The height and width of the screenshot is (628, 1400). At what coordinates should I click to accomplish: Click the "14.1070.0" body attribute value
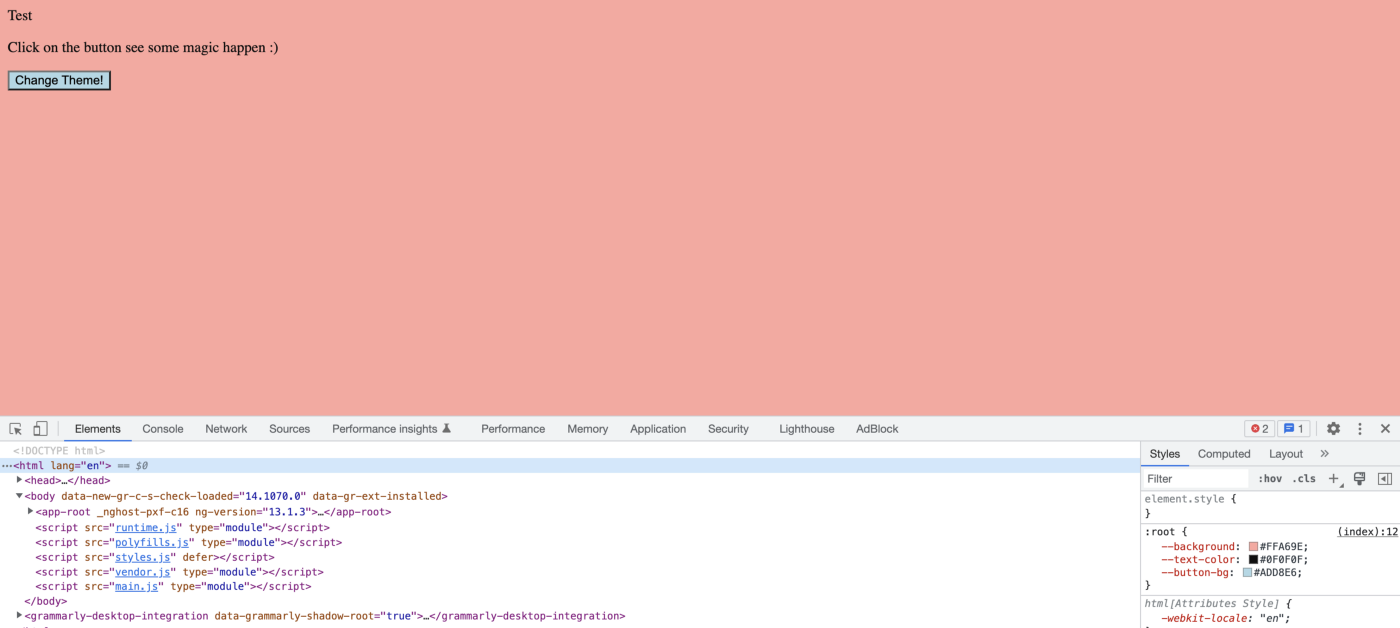pos(272,496)
